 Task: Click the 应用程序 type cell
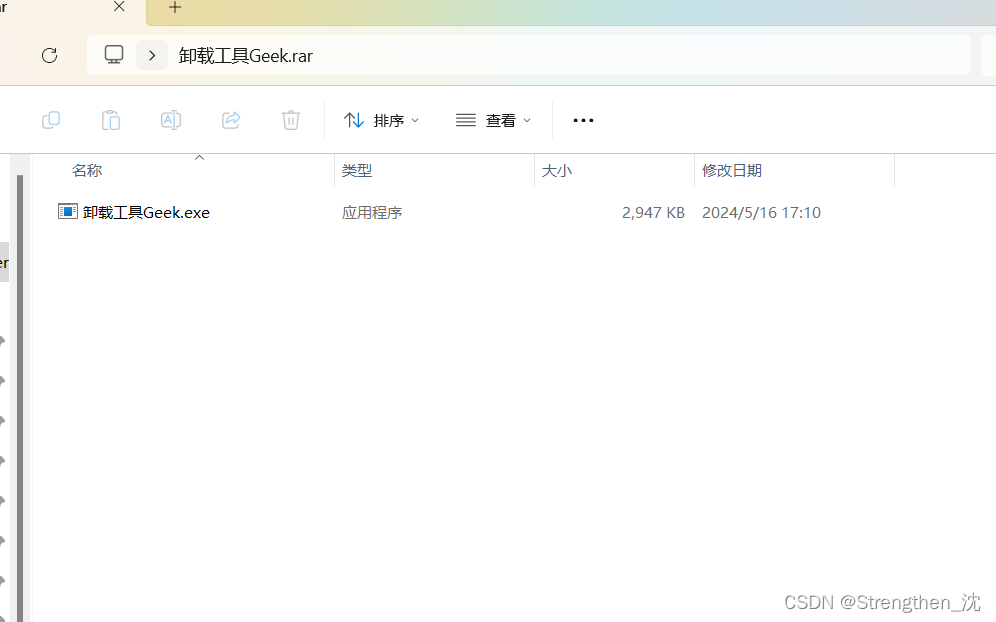pyautogui.click(x=372, y=212)
